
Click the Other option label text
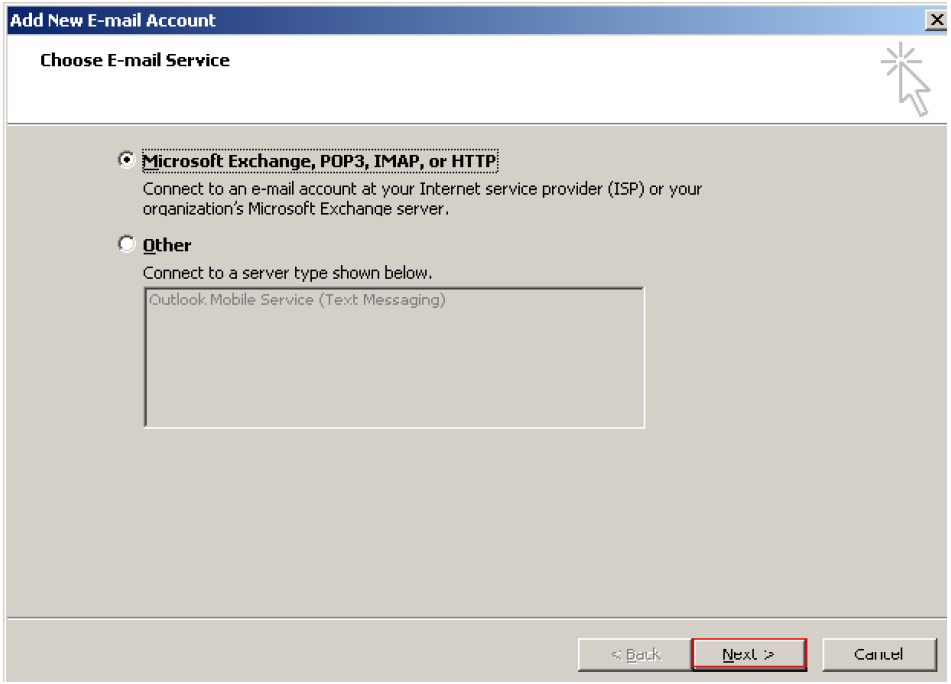click(166, 245)
